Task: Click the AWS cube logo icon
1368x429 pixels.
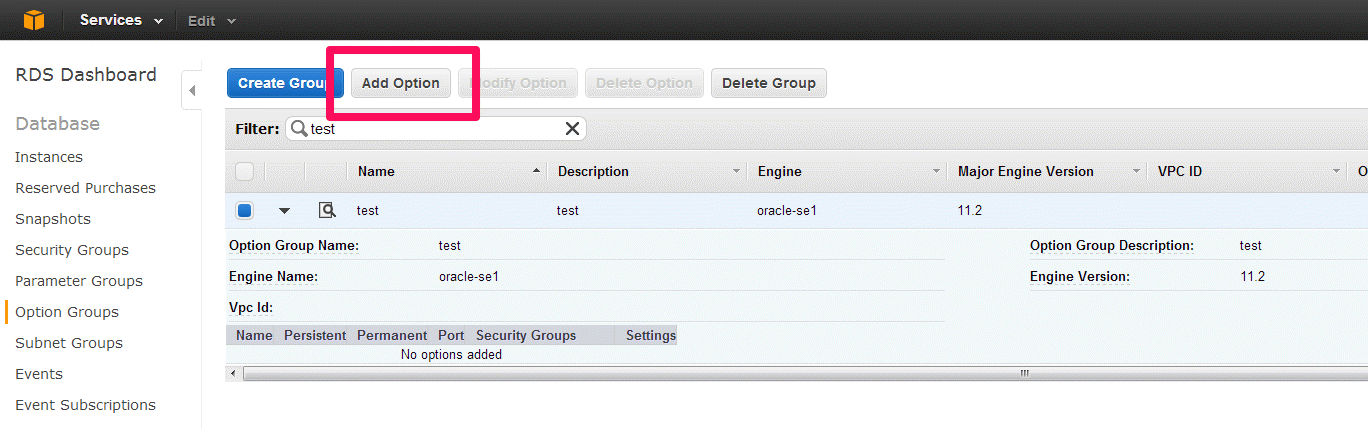Action: click(34, 20)
